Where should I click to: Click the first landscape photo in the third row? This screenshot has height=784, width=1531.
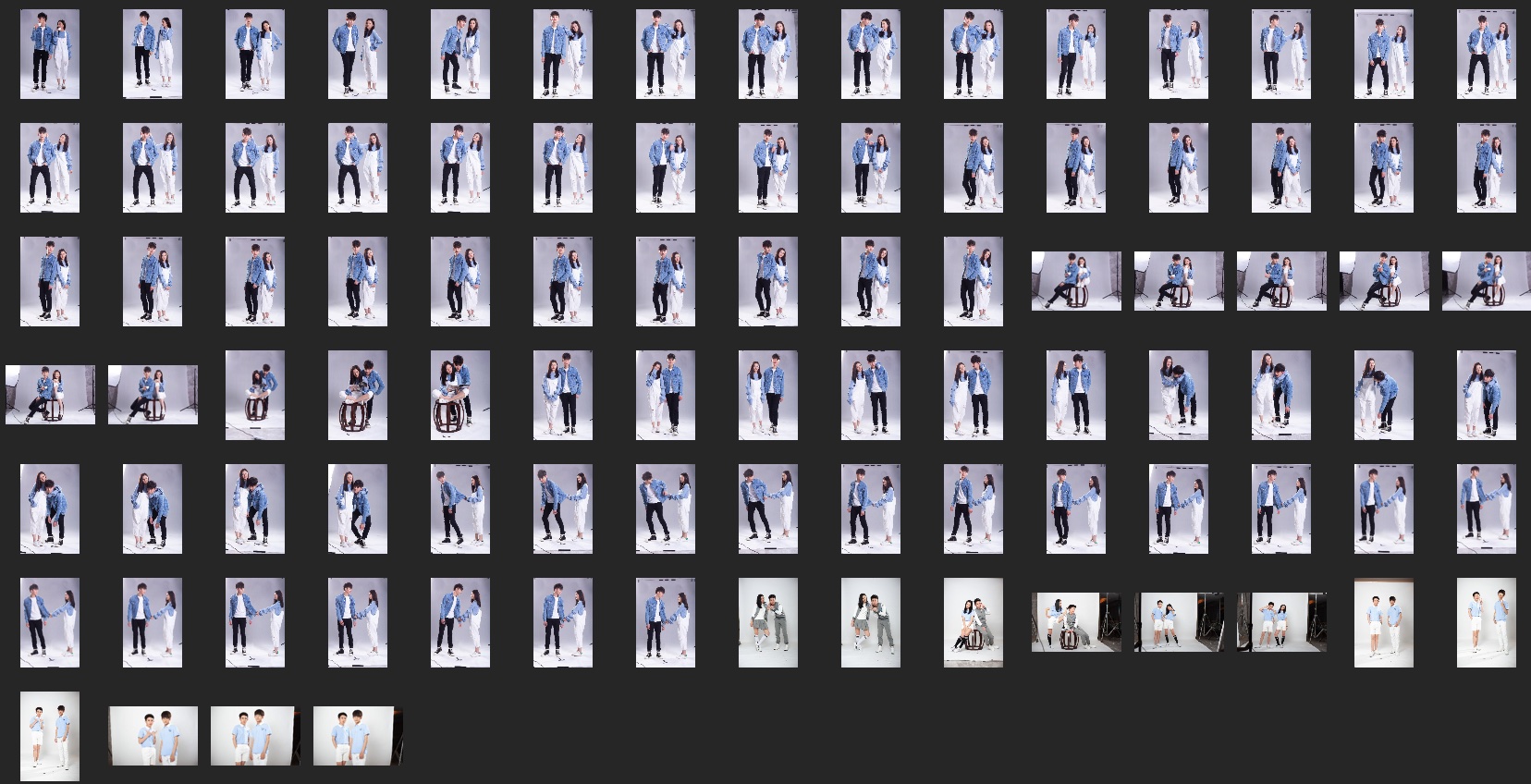(1076, 281)
